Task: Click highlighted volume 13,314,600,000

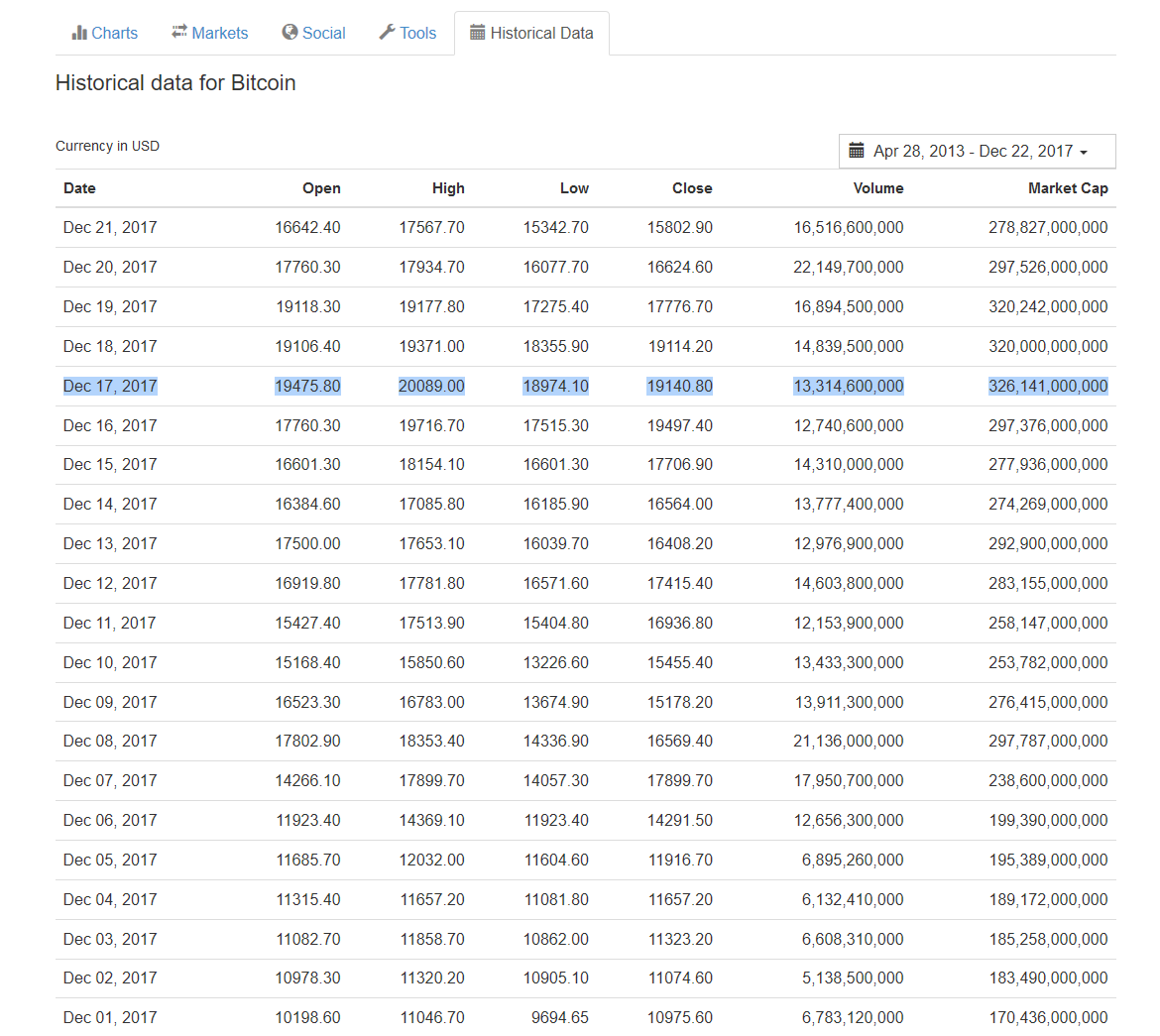Action: [849, 387]
